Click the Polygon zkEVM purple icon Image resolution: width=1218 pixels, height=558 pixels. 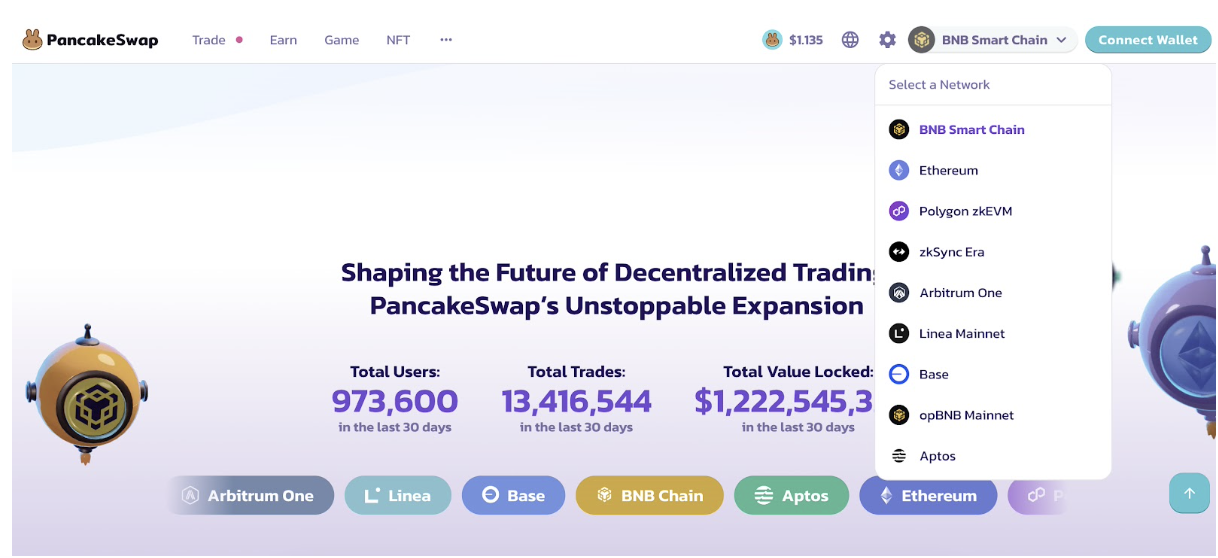coord(899,212)
